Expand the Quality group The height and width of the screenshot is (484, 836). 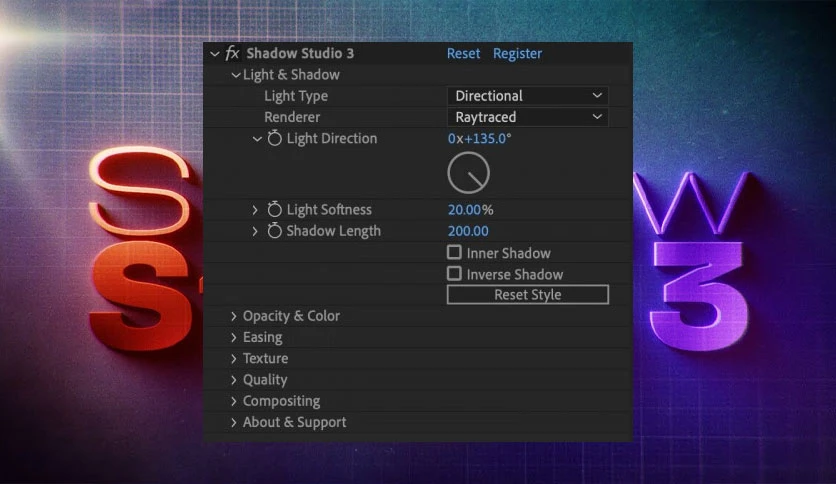pyautogui.click(x=234, y=380)
